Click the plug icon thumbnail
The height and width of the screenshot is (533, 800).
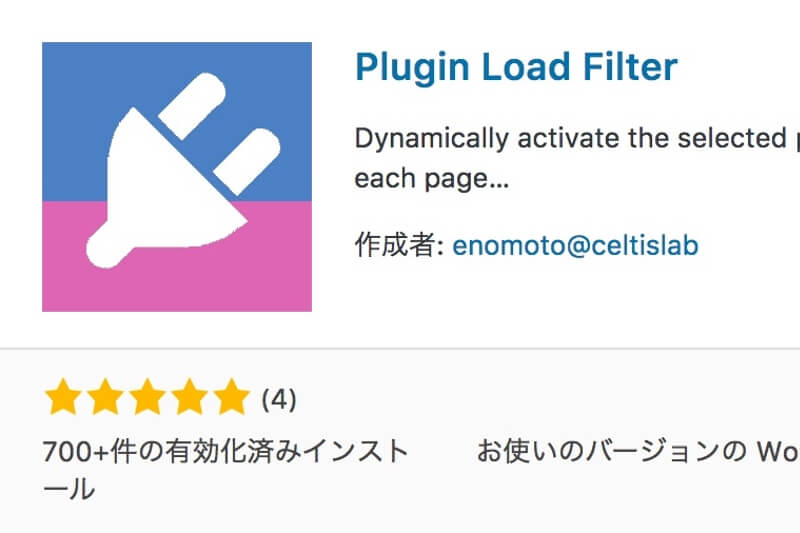click(x=177, y=177)
